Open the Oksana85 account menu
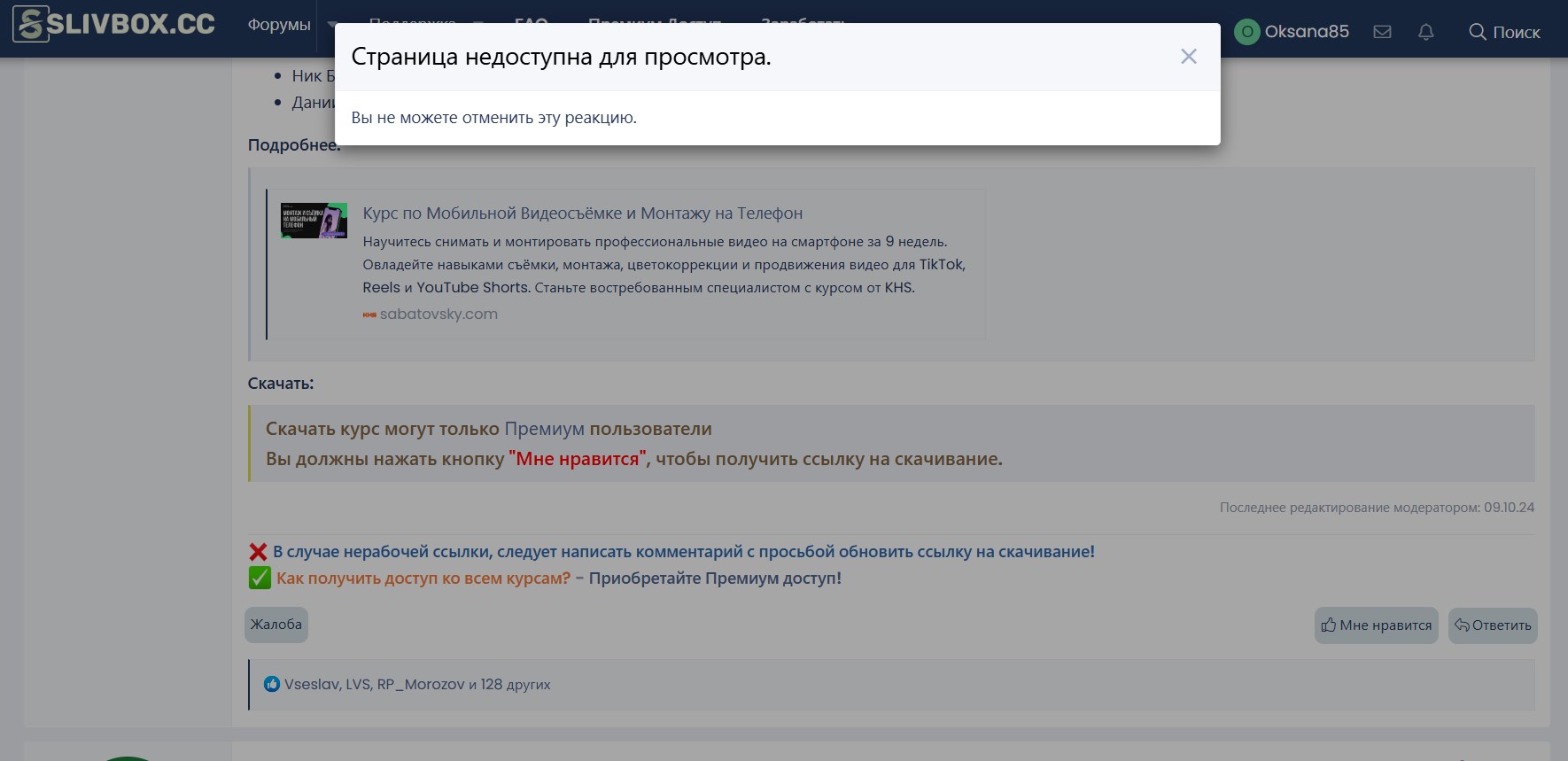1568x761 pixels. pyautogui.click(x=1306, y=32)
